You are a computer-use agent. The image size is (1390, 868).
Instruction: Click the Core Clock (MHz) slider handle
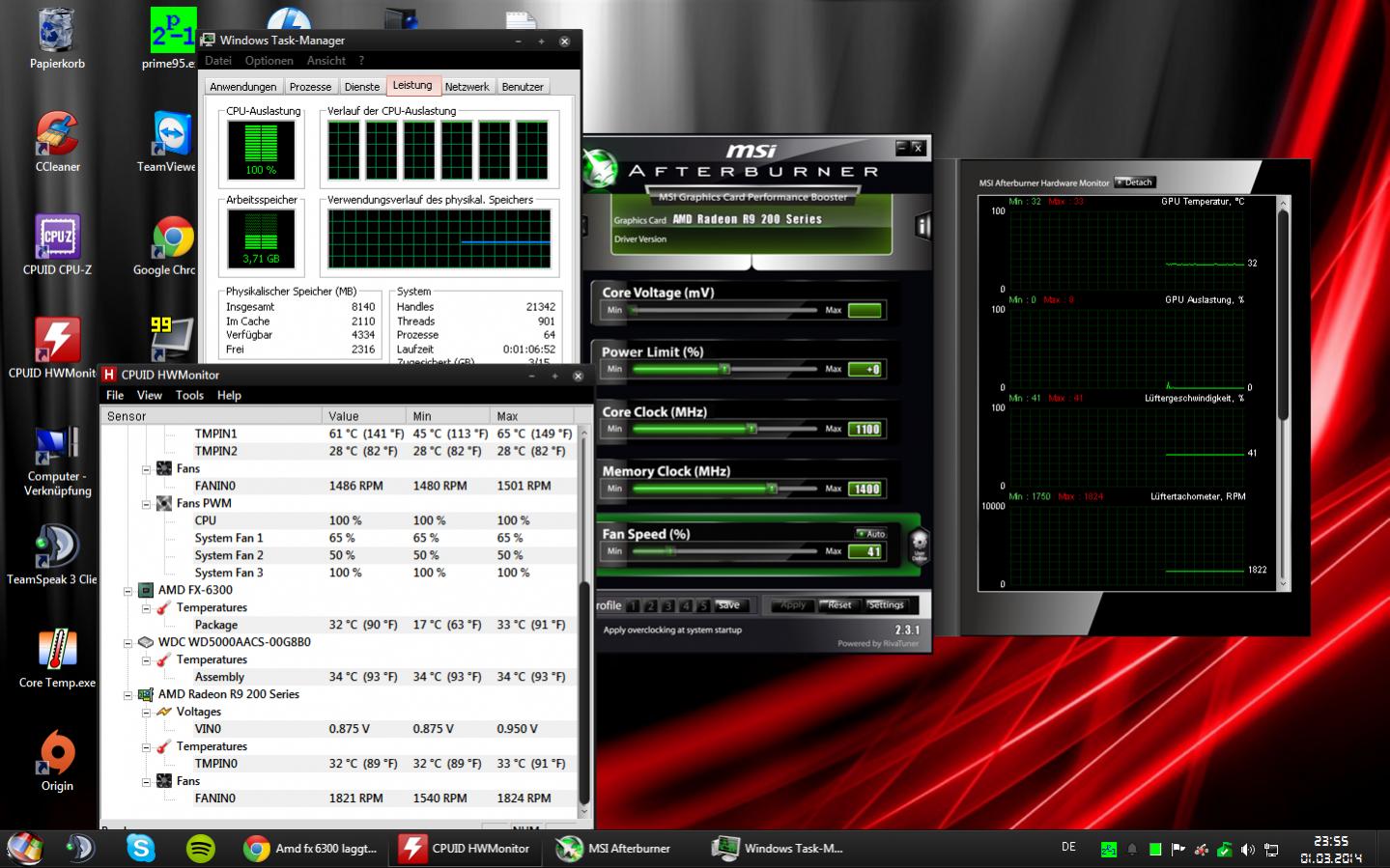[x=752, y=429]
